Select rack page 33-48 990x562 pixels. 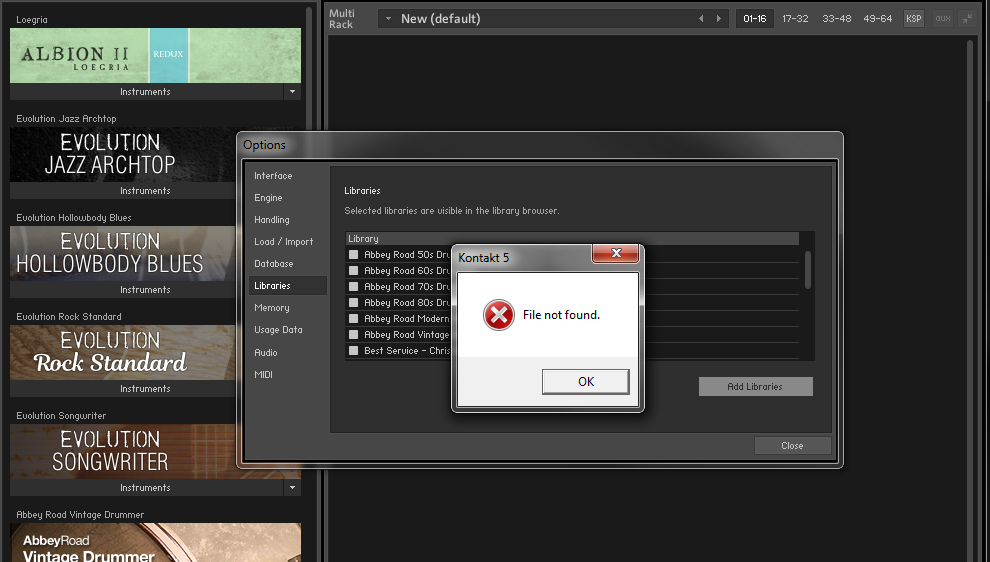(x=837, y=19)
